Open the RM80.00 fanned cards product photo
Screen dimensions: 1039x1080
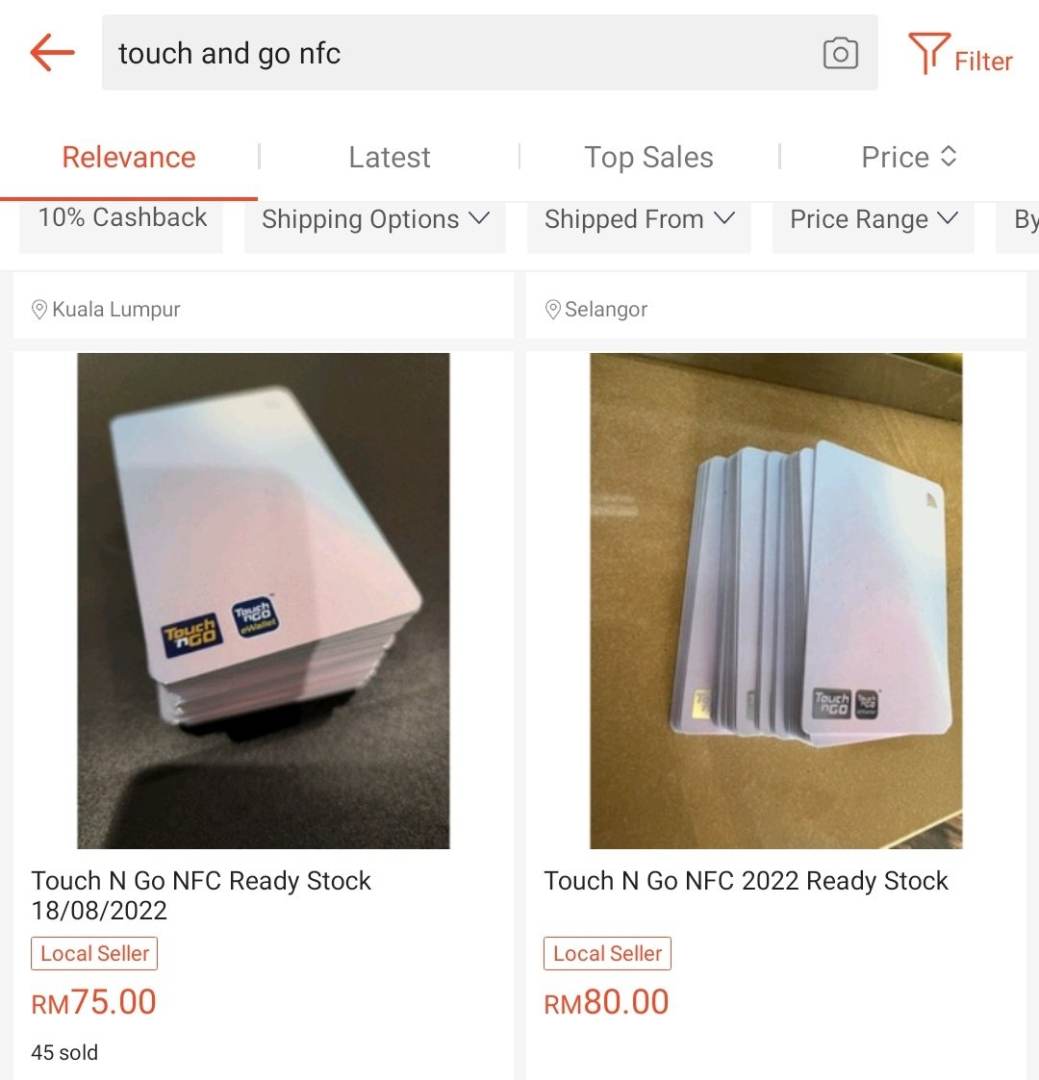tap(776, 600)
